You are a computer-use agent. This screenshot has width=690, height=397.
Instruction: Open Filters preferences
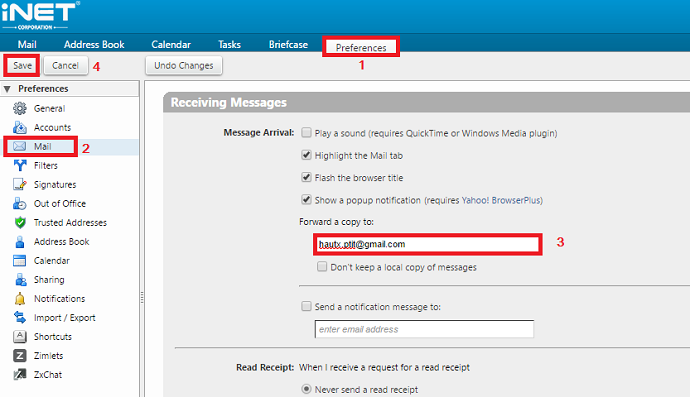point(46,165)
